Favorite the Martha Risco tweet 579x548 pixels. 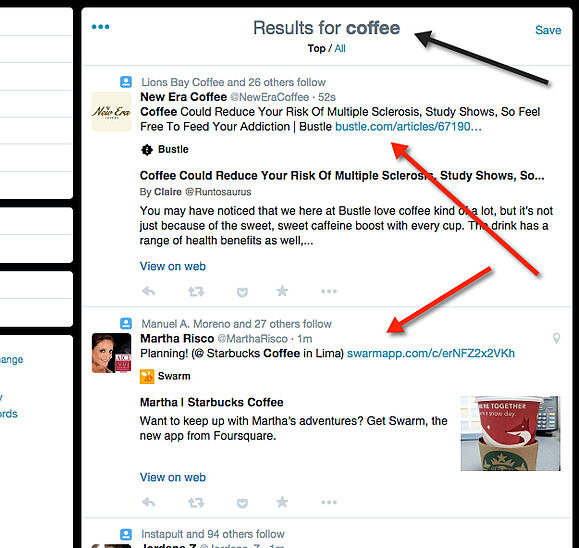click(x=282, y=502)
